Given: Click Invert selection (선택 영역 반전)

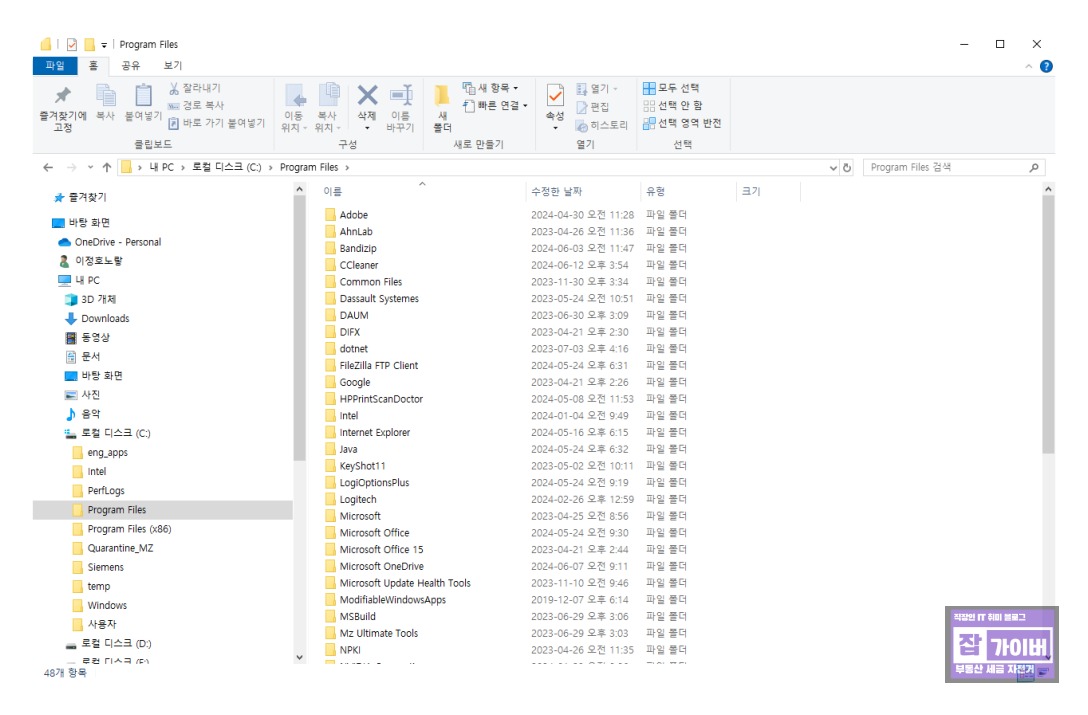Looking at the screenshot, I should click(682, 124).
